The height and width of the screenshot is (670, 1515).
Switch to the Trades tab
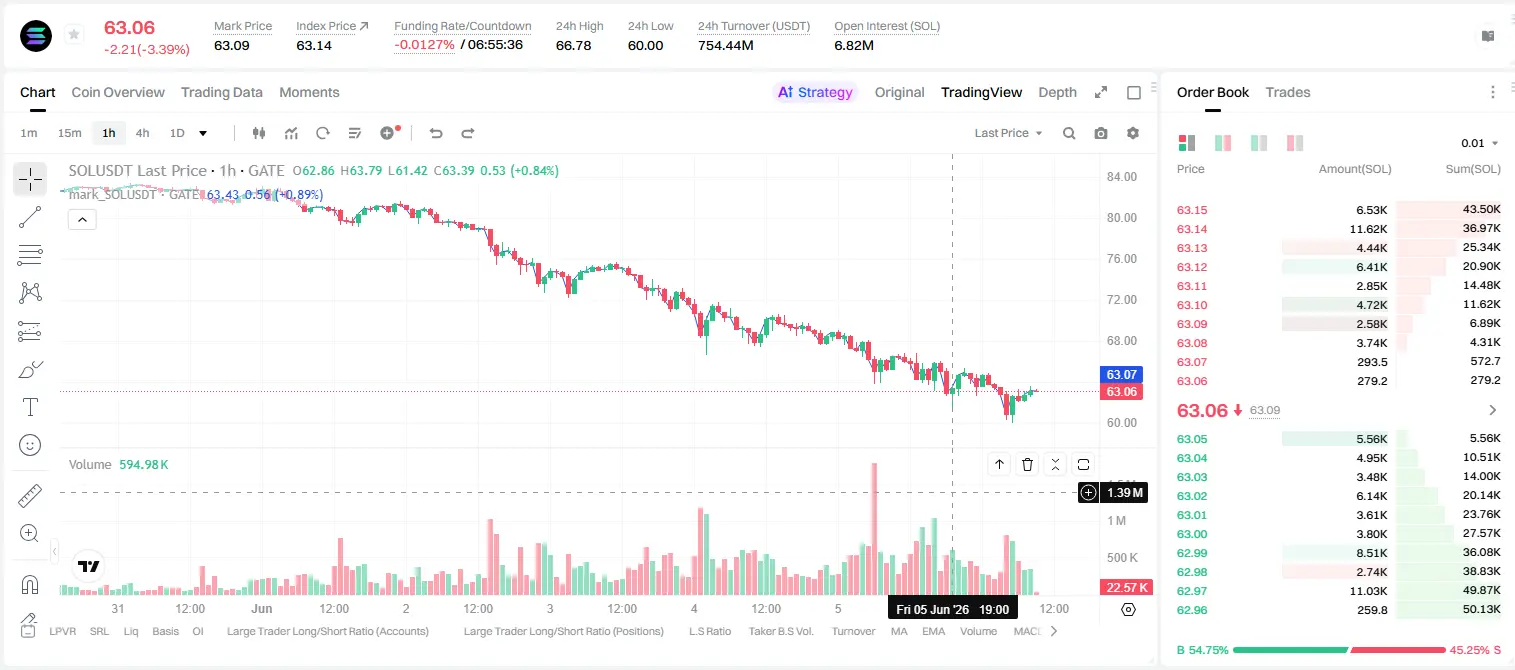click(x=1287, y=92)
